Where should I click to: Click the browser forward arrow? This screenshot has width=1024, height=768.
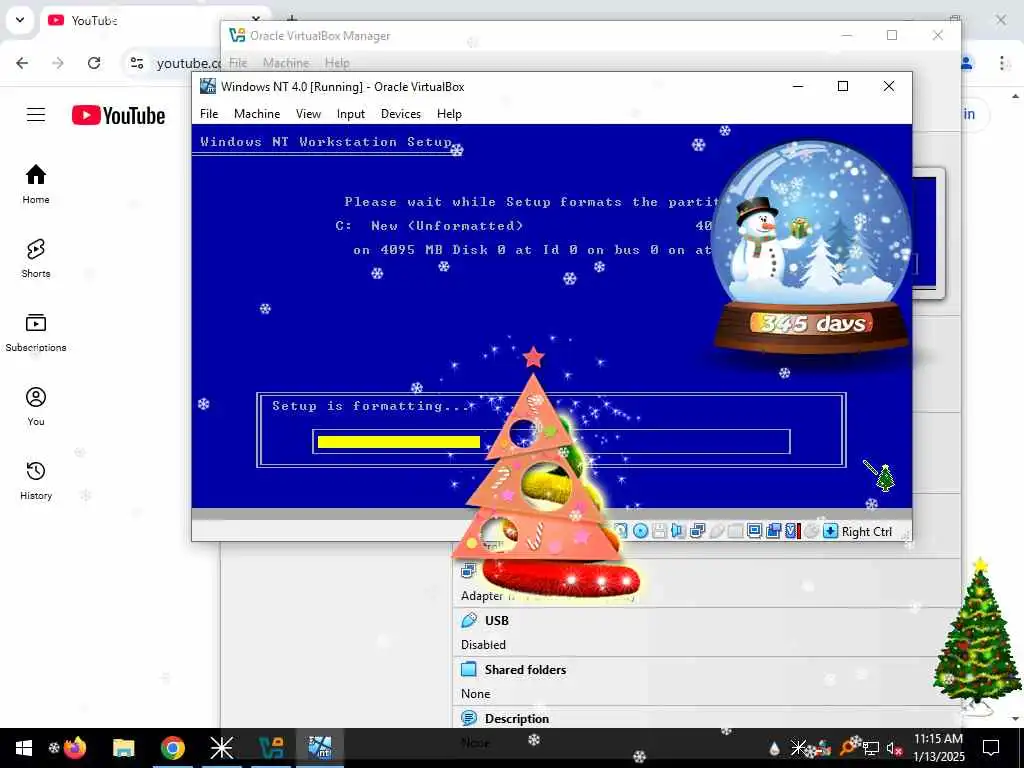pyautogui.click(x=58, y=63)
